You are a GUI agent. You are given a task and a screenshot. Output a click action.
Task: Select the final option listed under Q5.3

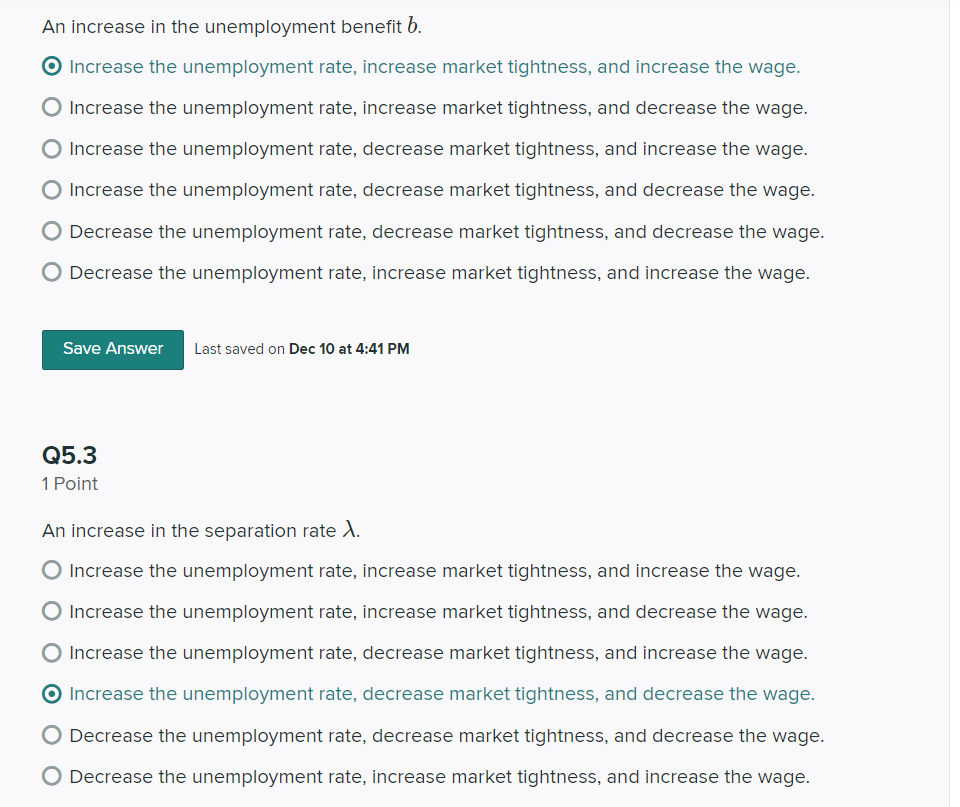[x=51, y=776]
